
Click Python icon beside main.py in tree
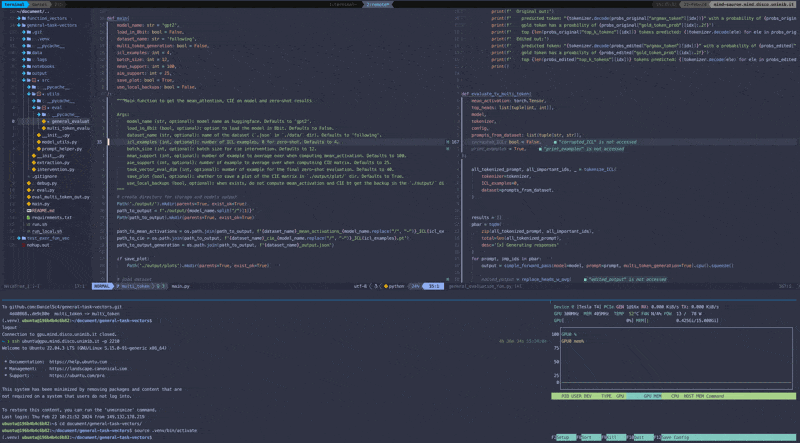(x=29, y=204)
